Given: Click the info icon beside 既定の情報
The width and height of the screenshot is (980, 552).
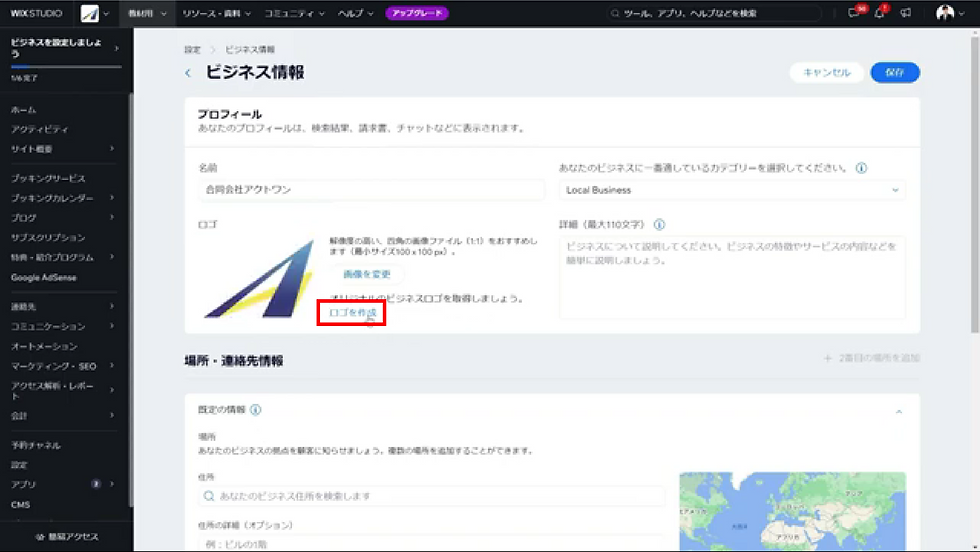Looking at the screenshot, I should tap(256, 410).
